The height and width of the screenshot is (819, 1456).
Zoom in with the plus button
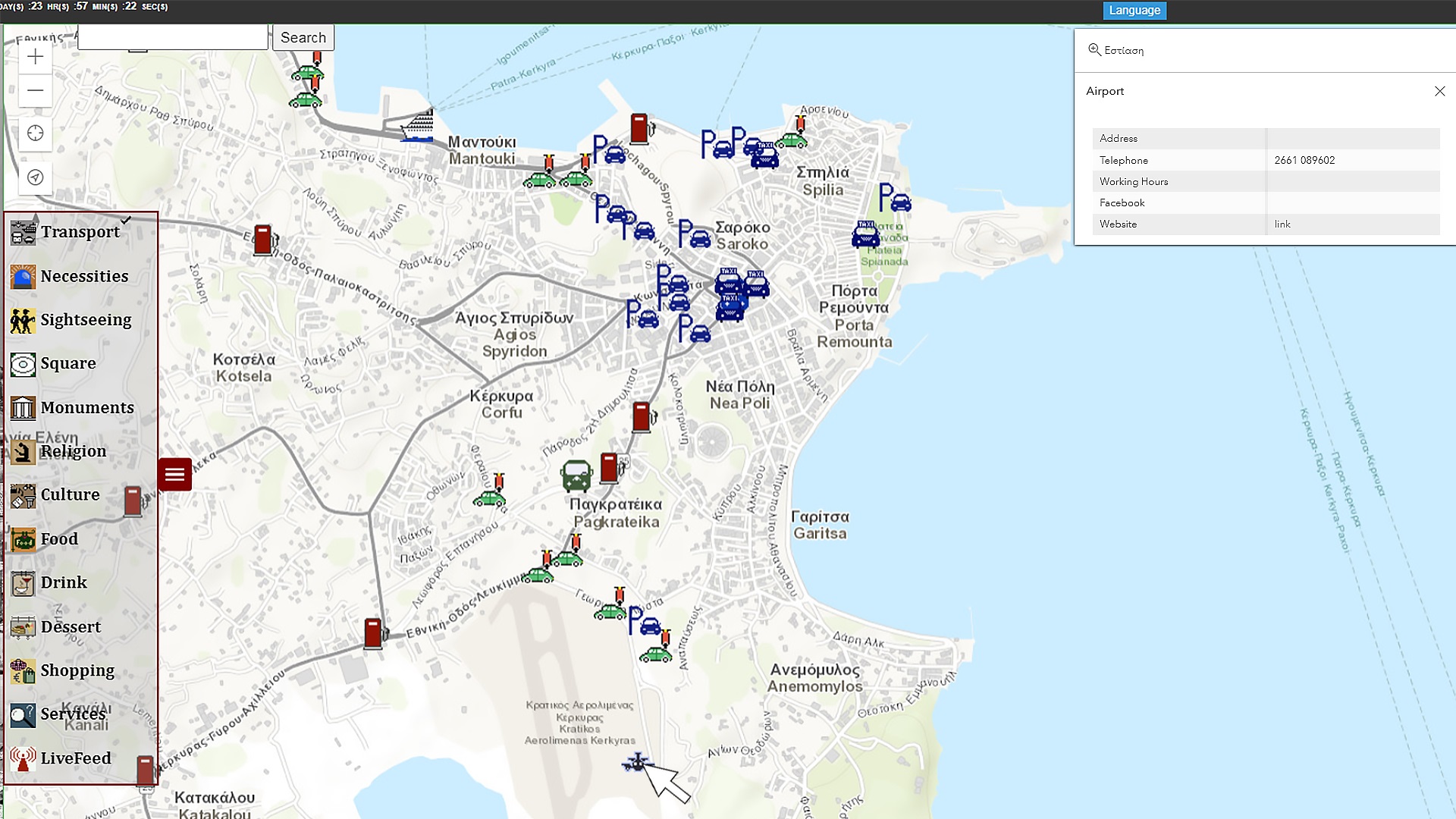point(35,57)
